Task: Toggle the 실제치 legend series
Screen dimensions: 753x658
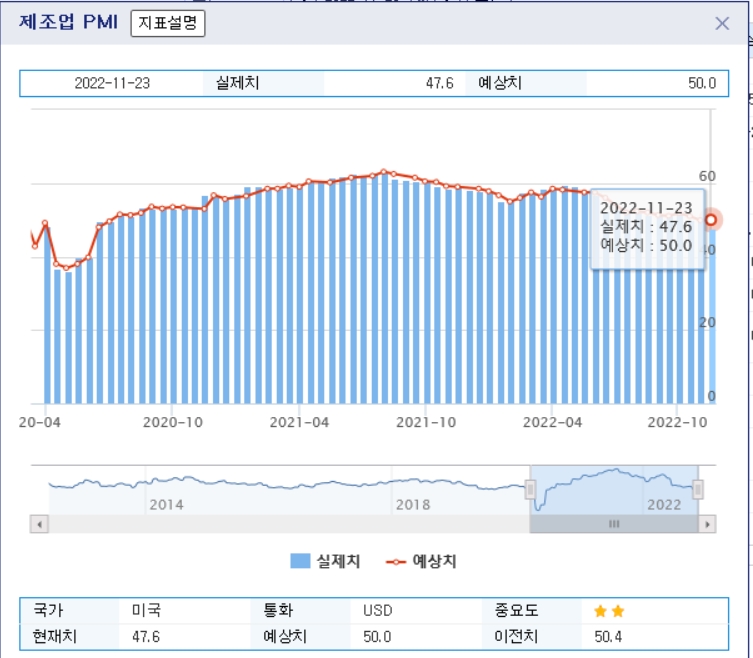Action: (325, 561)
